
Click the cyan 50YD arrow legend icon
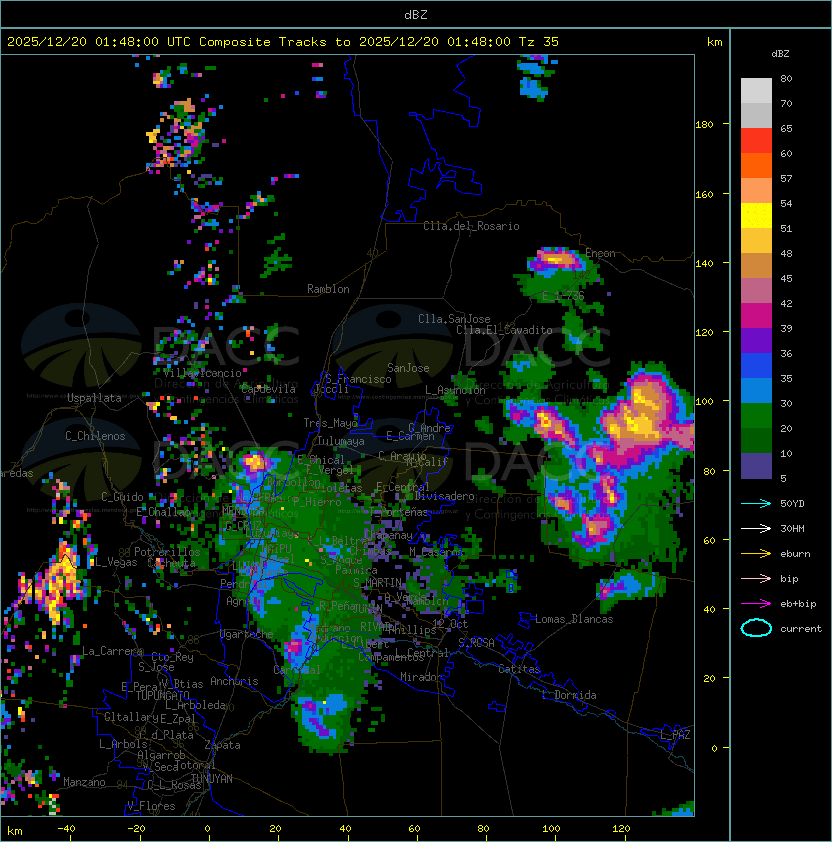pyautogui.click(x=756, y=504)
